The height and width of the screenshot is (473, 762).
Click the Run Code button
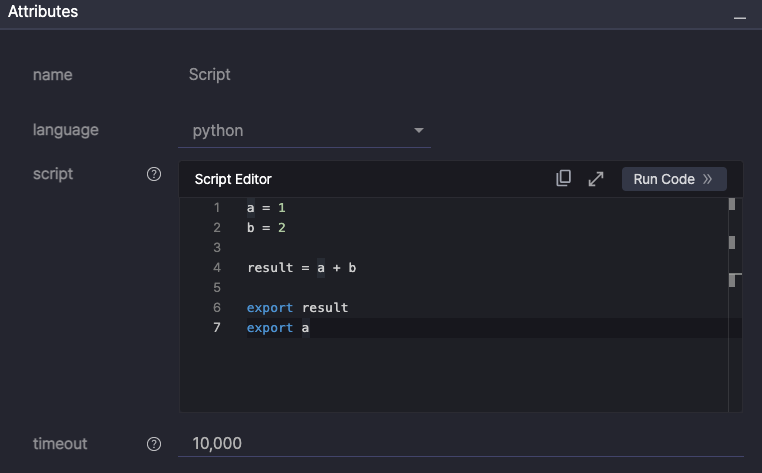click(x=673, y=179)
